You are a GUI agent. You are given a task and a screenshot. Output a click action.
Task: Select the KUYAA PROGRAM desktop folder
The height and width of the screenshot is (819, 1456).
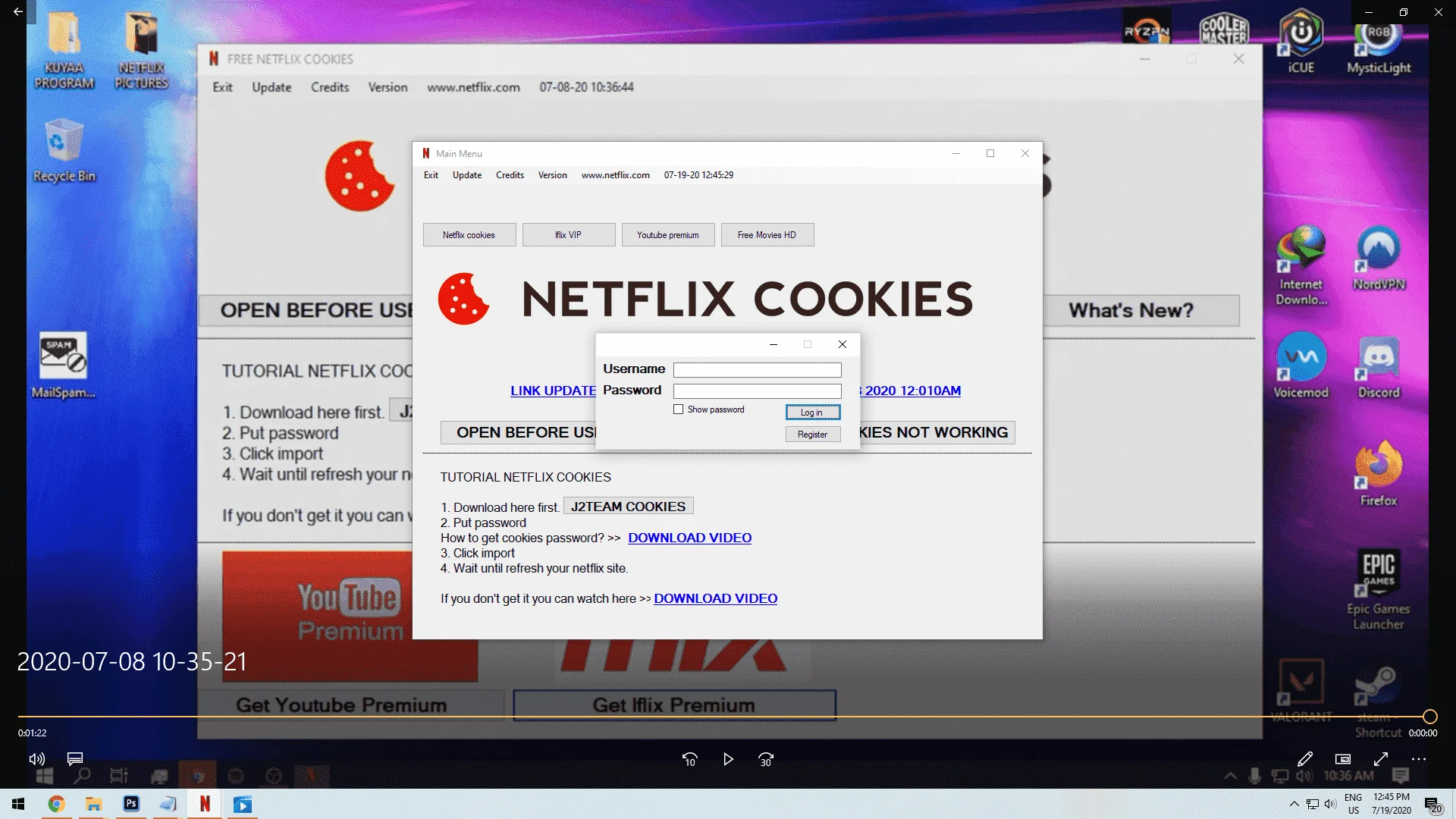point(64,51)
